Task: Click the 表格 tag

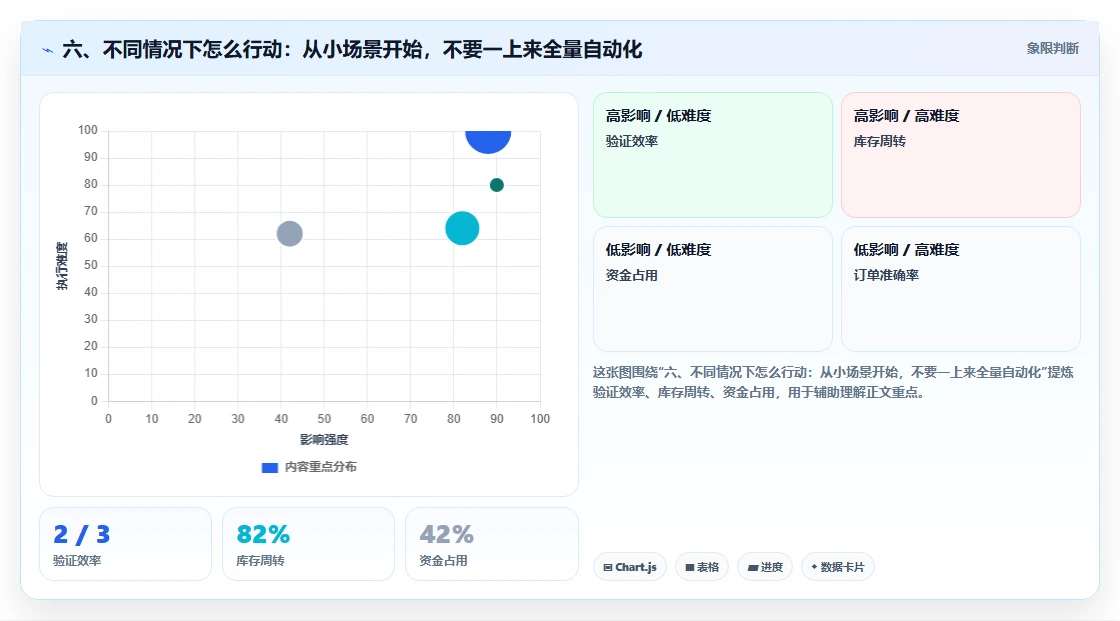Action: (x=702, y=567)
